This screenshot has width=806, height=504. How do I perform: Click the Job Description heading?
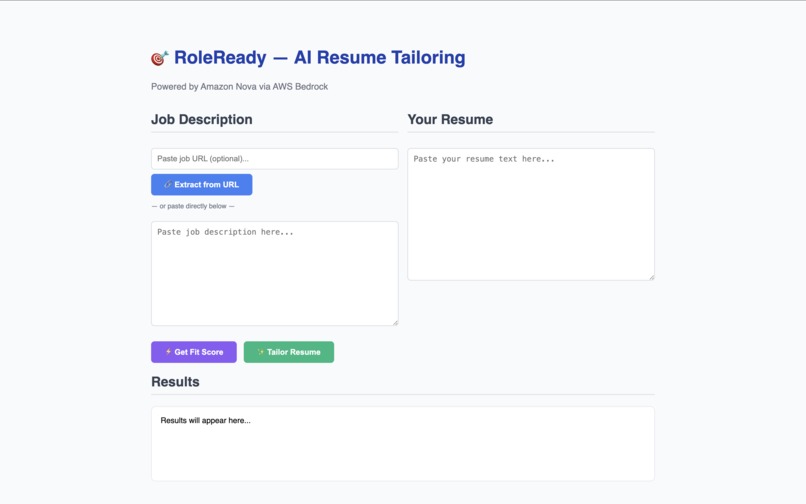(202, 119)
